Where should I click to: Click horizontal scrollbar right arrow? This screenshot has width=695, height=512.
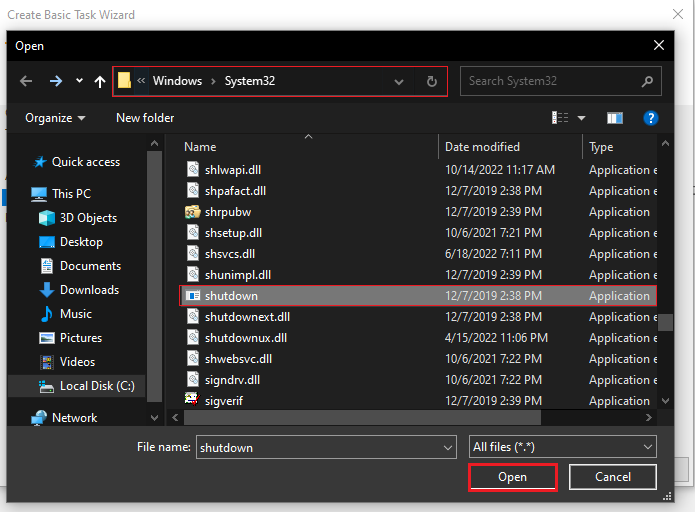pos(648,417)
